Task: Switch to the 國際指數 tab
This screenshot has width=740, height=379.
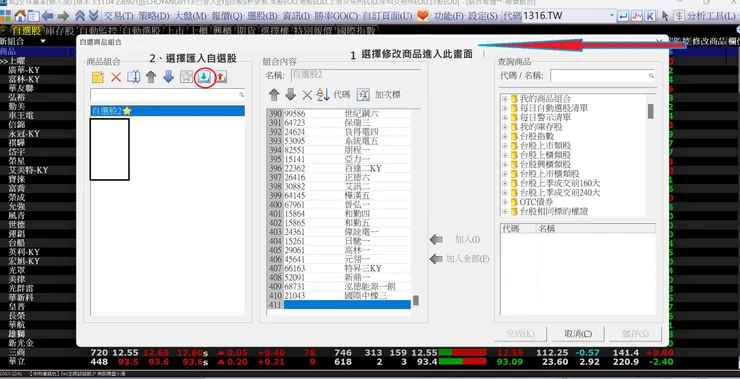Action: click(358, 31)
